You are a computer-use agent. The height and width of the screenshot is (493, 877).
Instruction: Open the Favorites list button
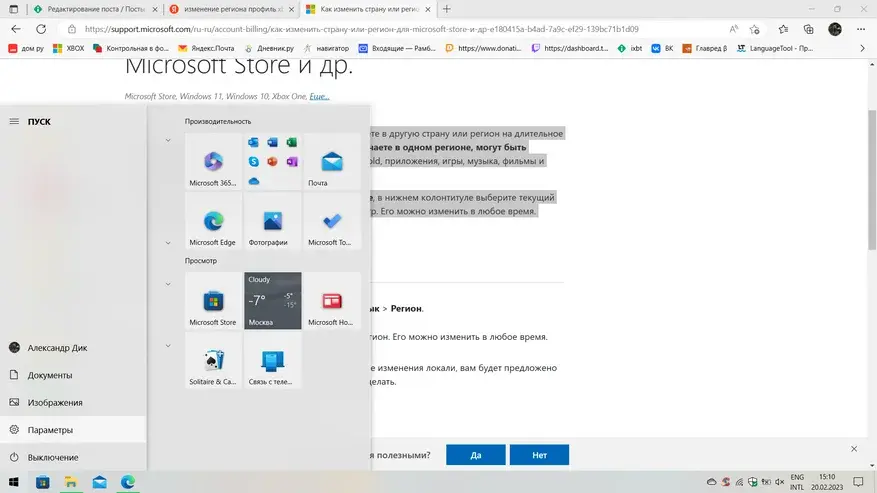coord(783,29)
